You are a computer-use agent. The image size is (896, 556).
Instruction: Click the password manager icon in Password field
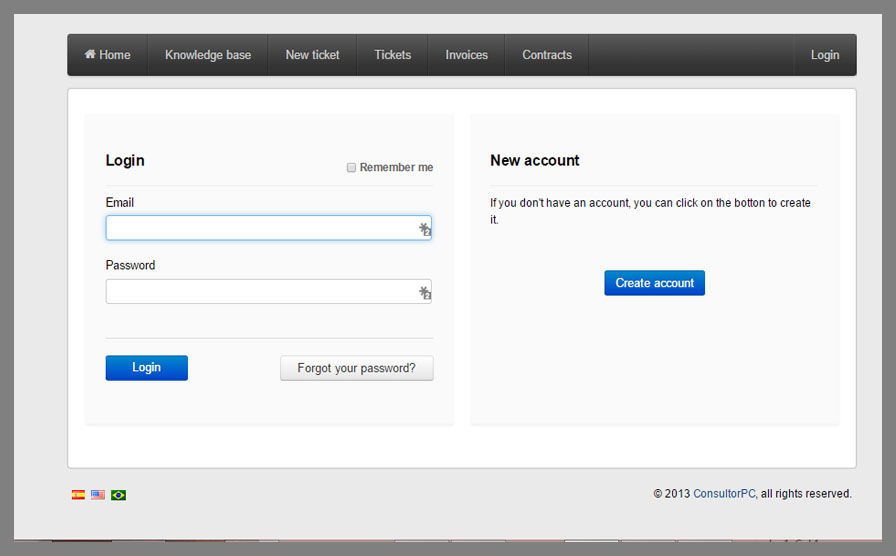[x=425, y=293]
